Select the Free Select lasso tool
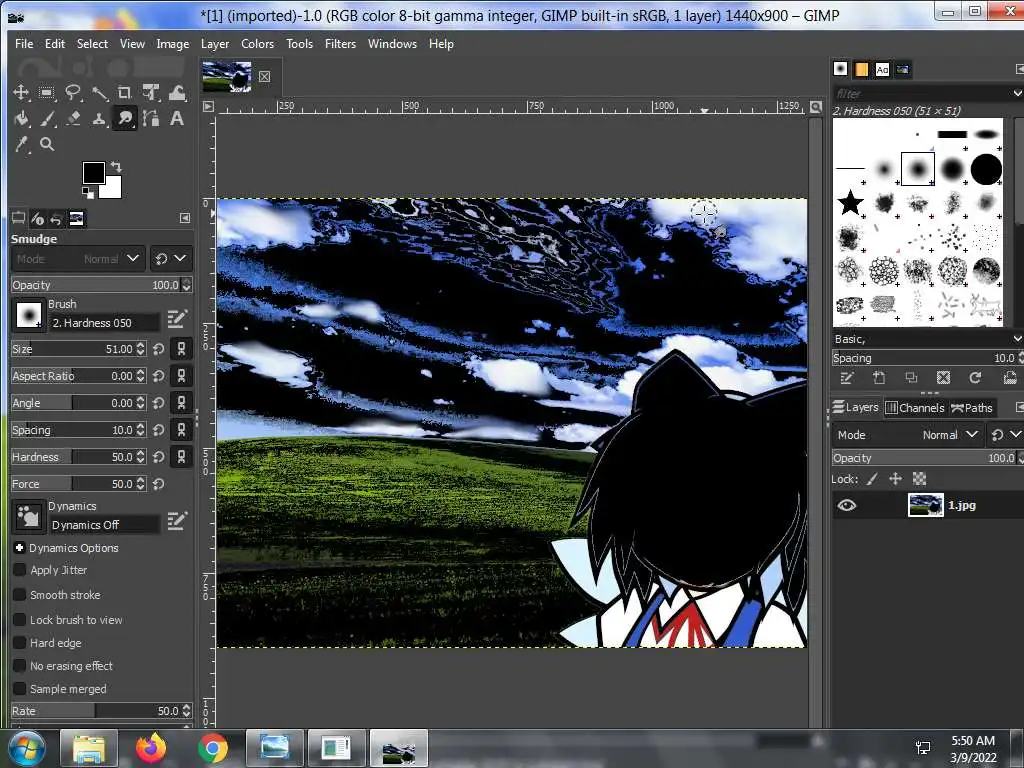1024x768 pixels. click(x=72, y=93)
